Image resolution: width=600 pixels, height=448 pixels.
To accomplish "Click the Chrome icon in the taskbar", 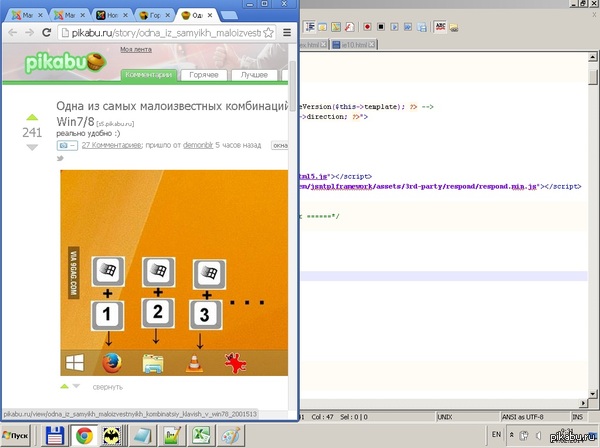I will coord(84,436).
